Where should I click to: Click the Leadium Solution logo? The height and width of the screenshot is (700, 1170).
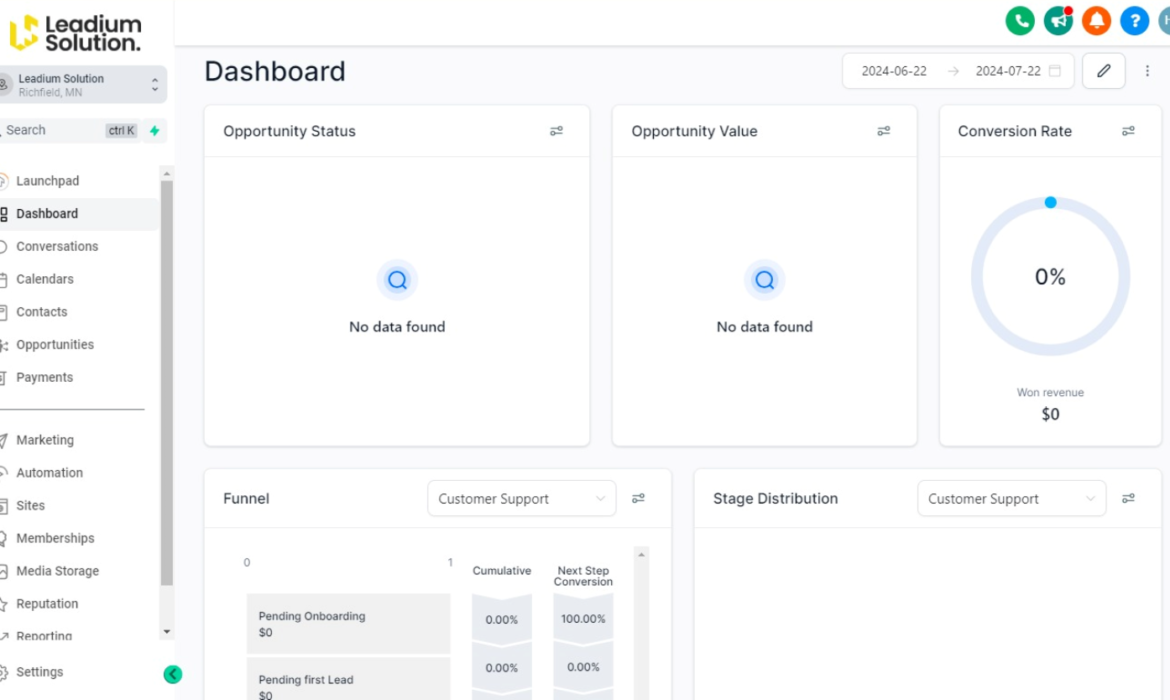75,33
